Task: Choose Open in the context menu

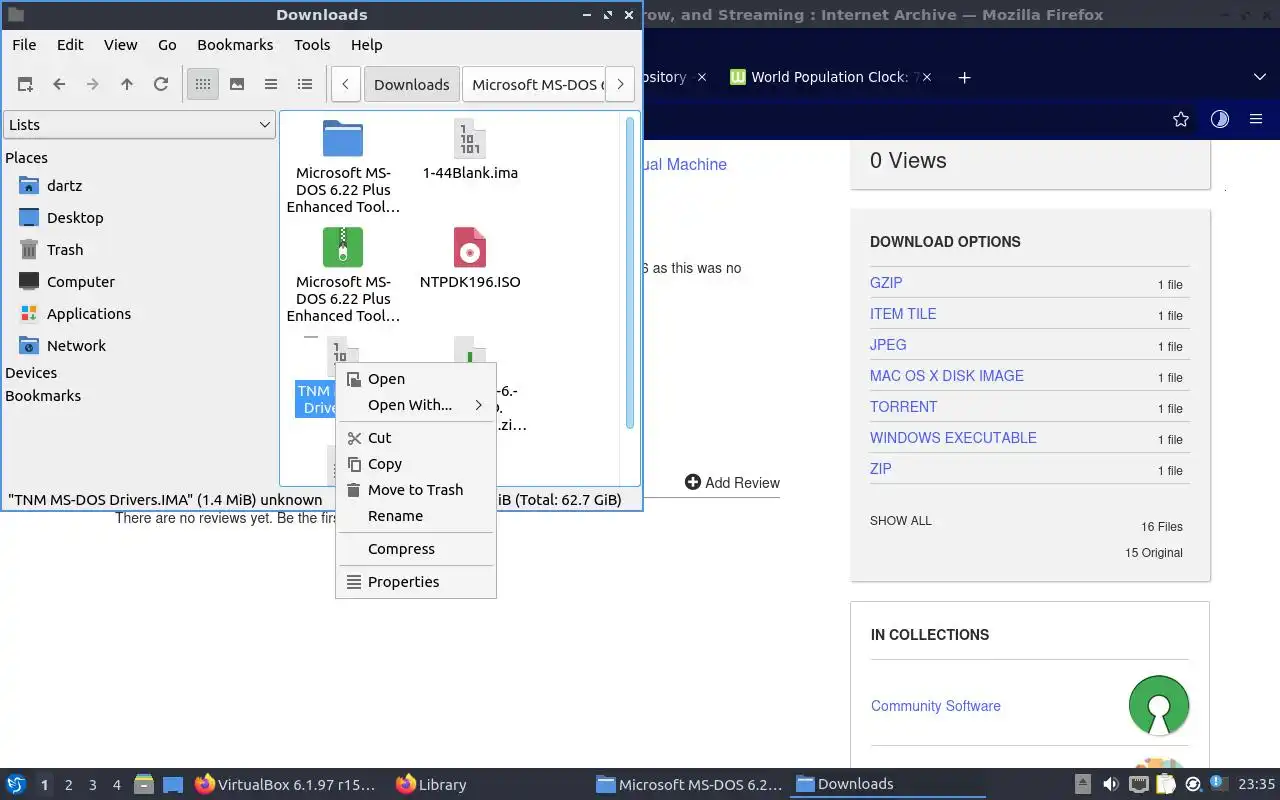Action: [416, 379]
